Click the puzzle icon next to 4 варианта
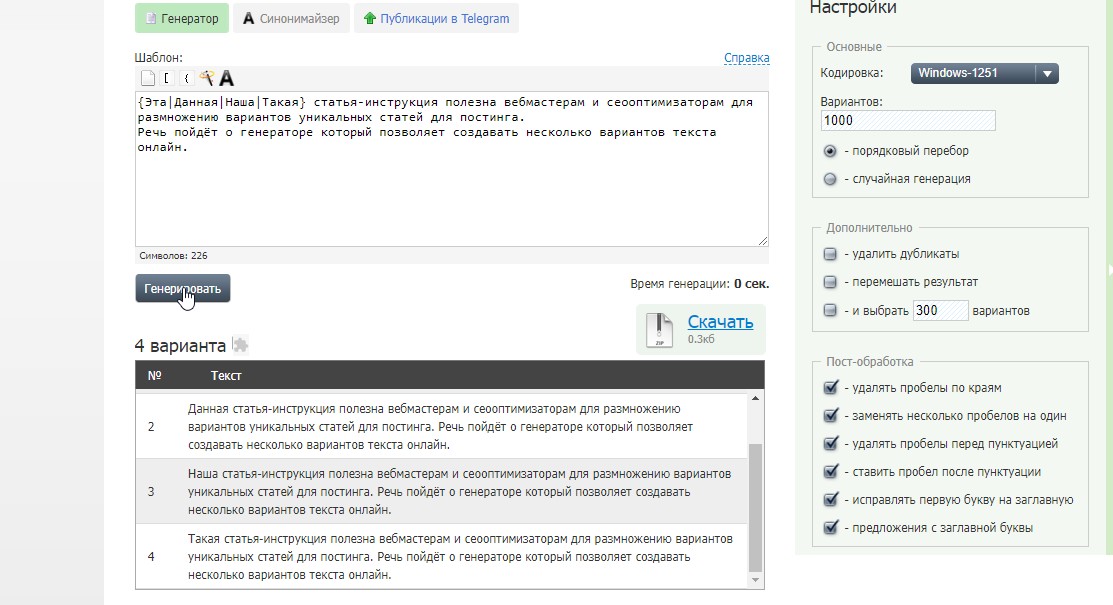This screenshot has width=1113, height=605. [240, 345]
